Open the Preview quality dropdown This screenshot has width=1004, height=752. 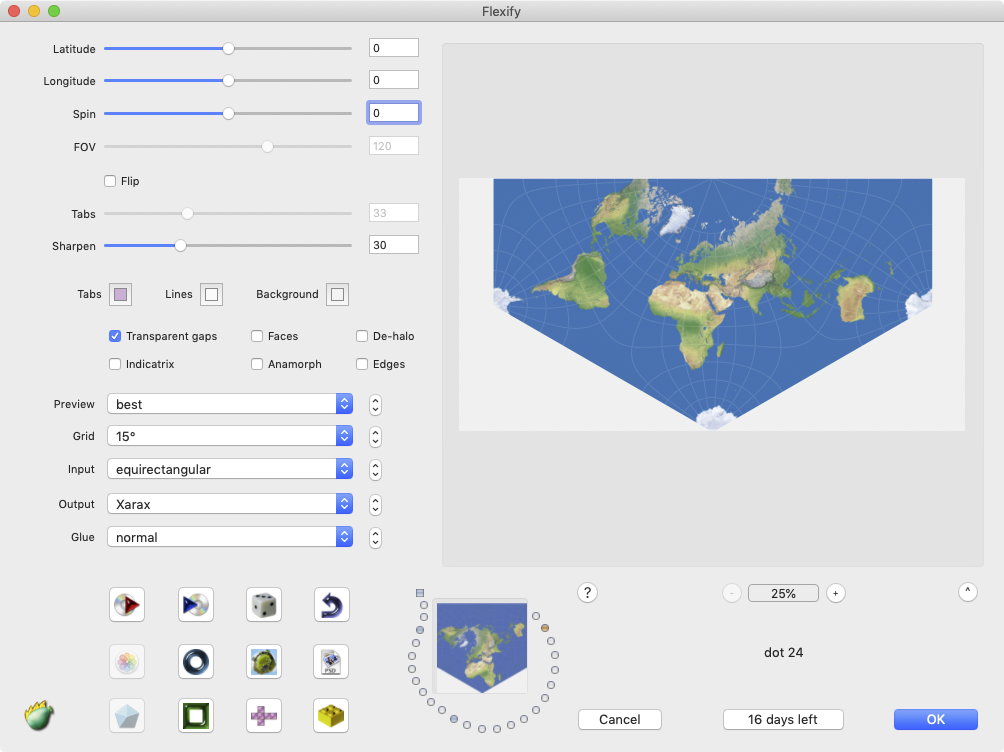pos(230,404)
